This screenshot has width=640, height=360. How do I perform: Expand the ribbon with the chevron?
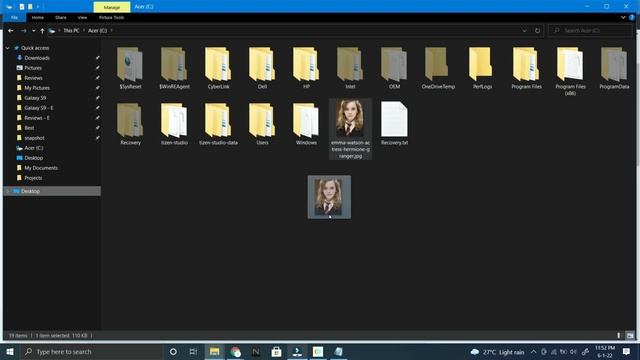point(623,18)
